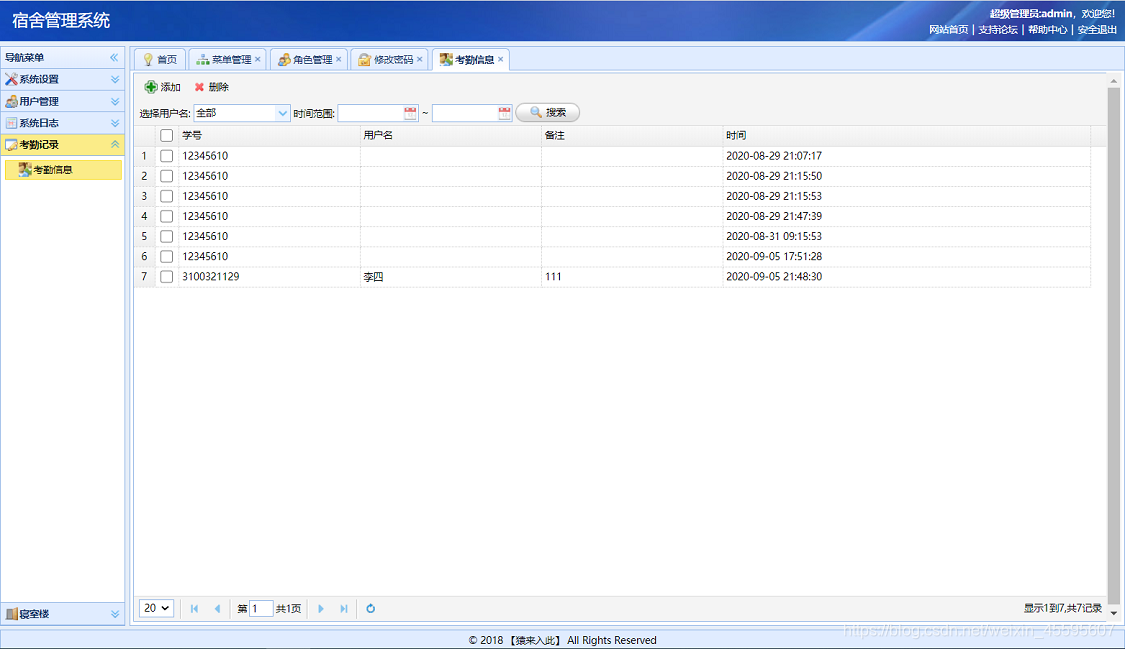Viewport: 1125px width, 649px height.
Task: Check the row 3 checkbox (21:15:53)
Action: click(166, 196)
